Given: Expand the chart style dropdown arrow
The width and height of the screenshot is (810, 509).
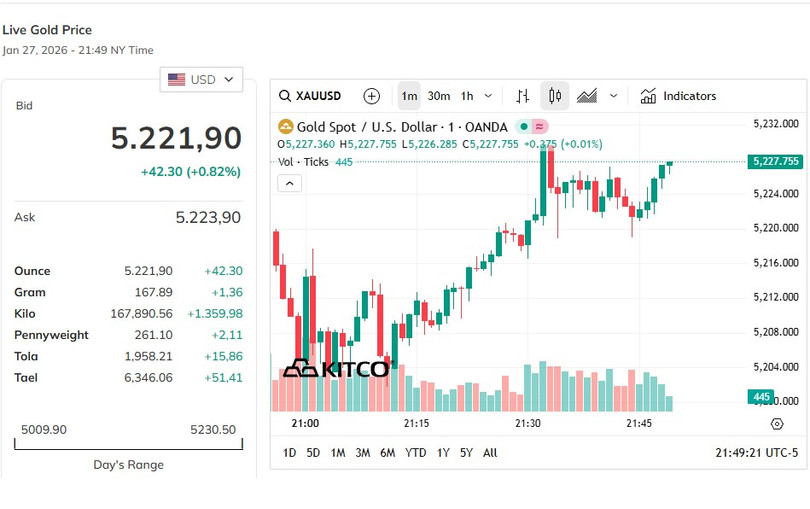Looking at the screenshot, I should click(613, 96).
